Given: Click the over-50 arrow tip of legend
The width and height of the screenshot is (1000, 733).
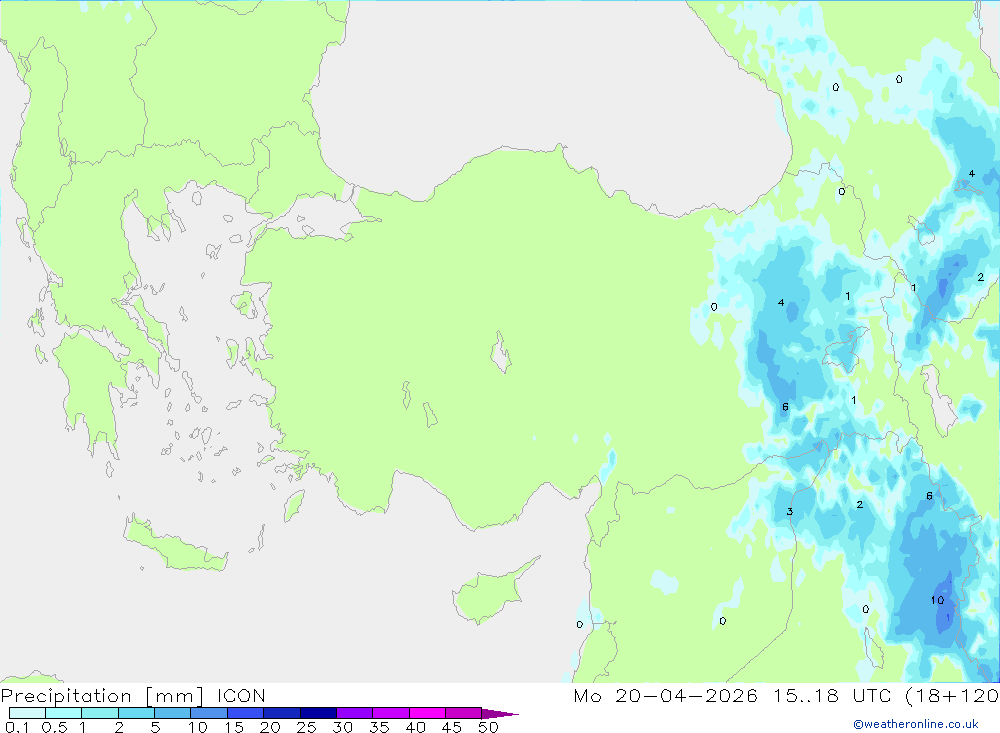Looking at the screenshot, I should pyautogui.click(x=500, y=713).
